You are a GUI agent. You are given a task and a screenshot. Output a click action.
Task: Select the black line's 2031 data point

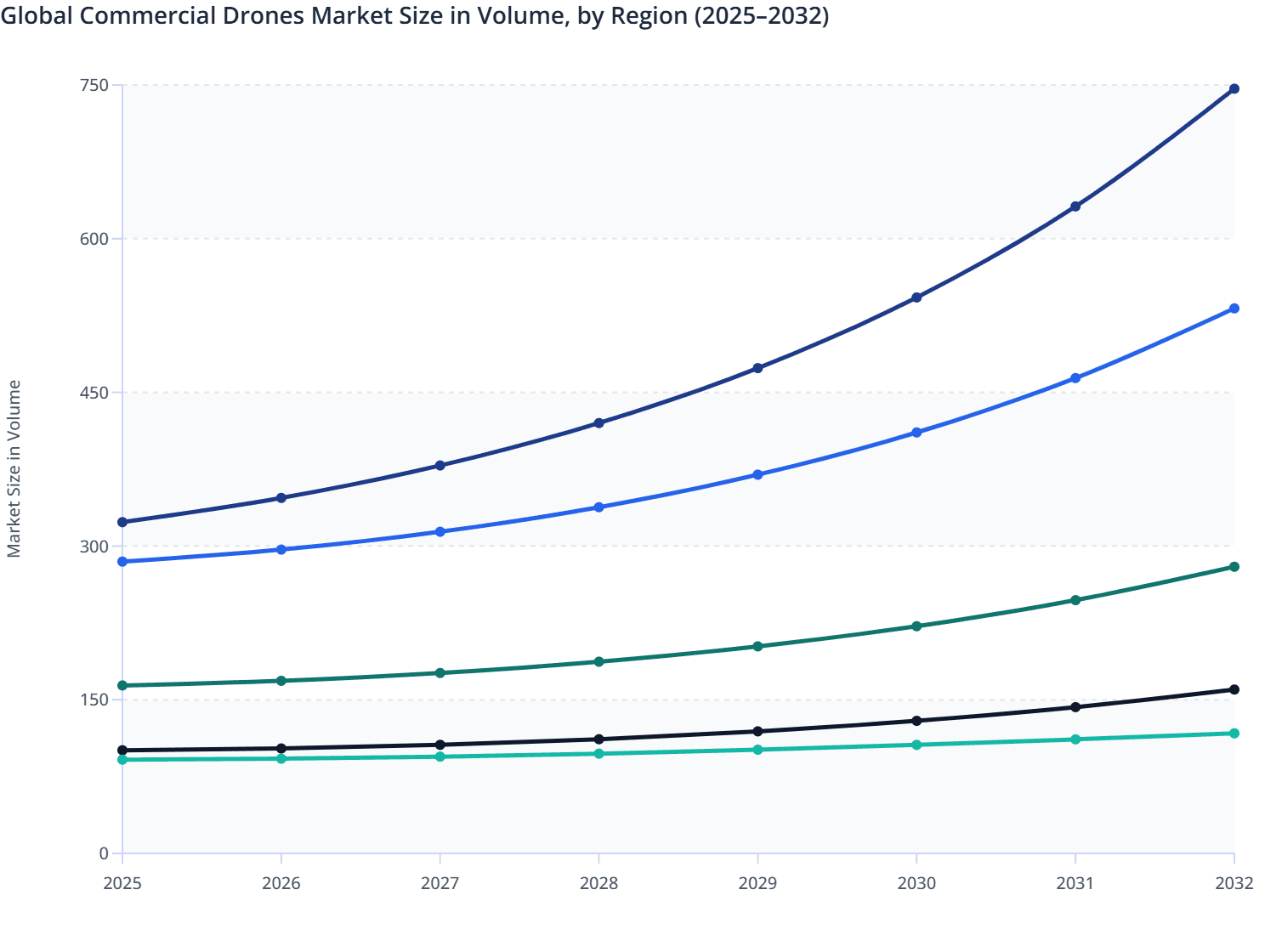[x=1075, y=707]
